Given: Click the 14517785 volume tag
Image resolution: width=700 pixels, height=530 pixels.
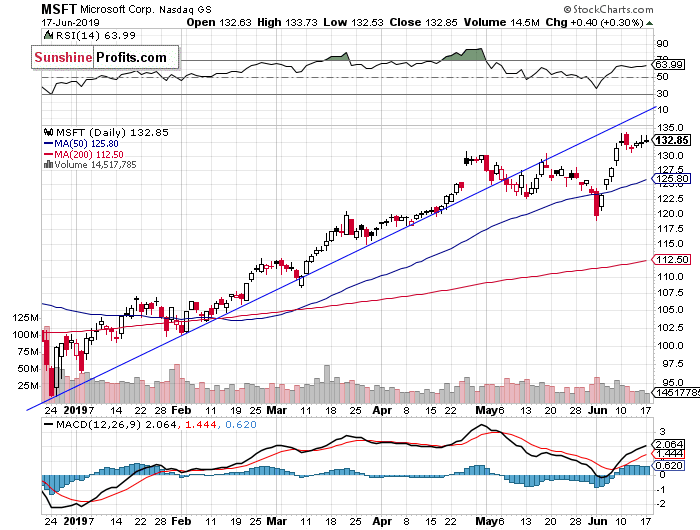Looking at the screenshot, I should (x=677, y=393).
